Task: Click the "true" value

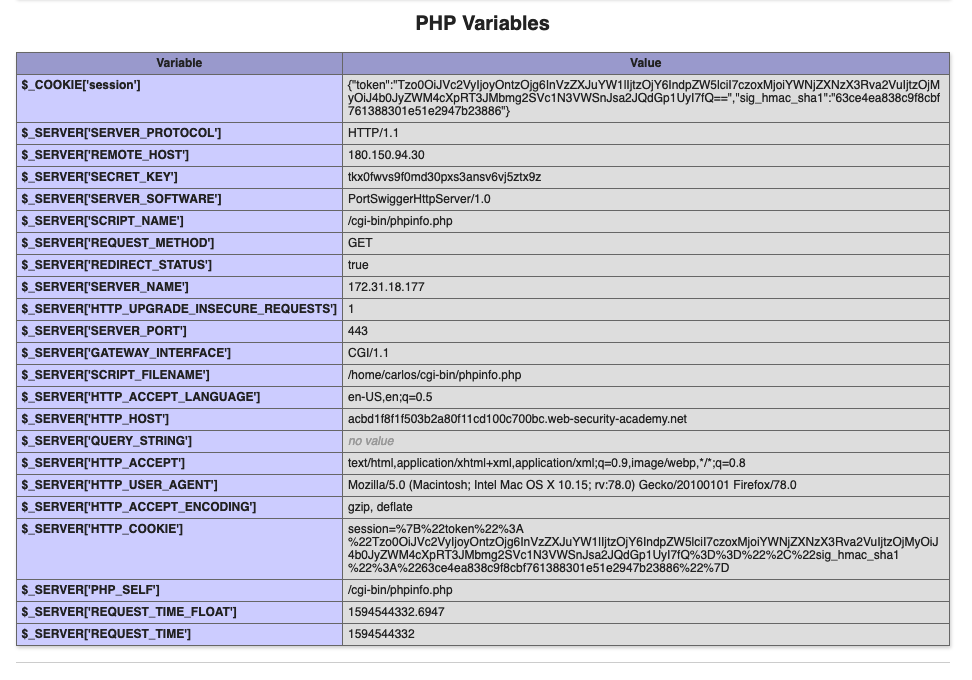Action: click(358, 265)
